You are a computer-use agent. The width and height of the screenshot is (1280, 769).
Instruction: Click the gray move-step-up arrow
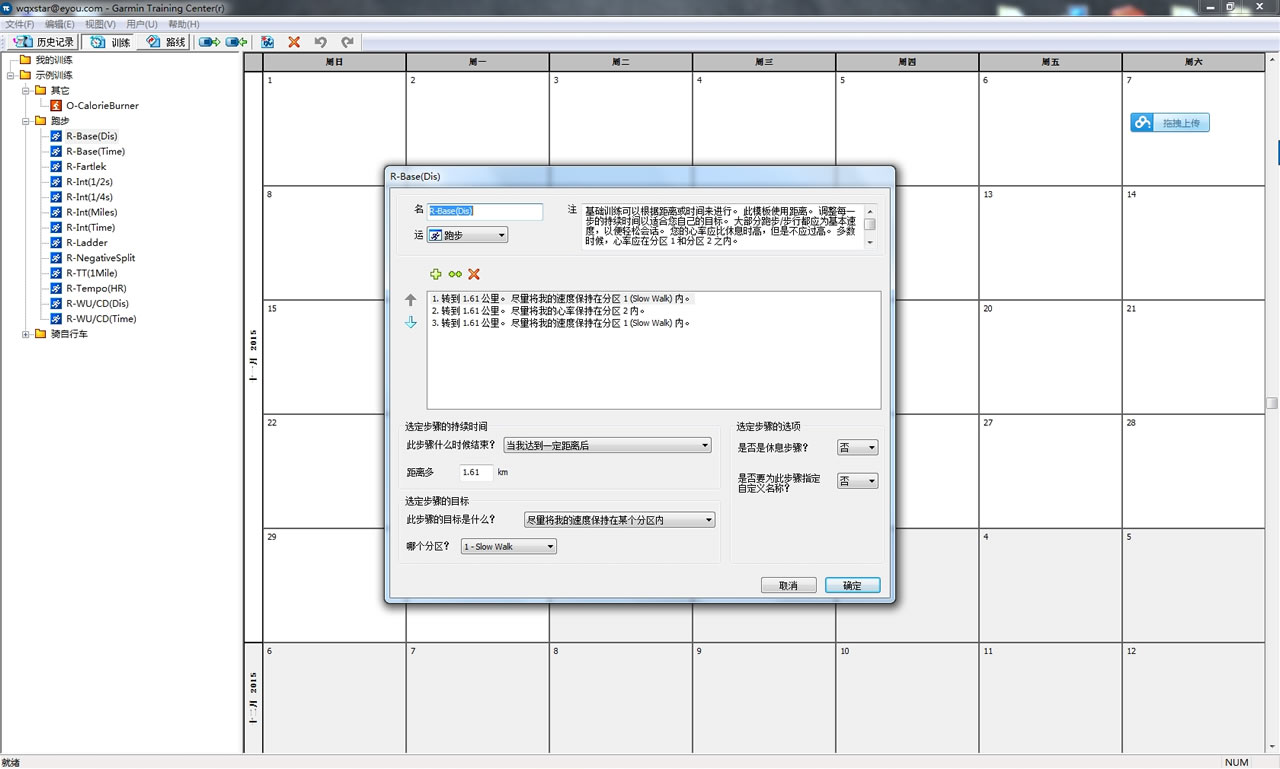coord(411,300)
